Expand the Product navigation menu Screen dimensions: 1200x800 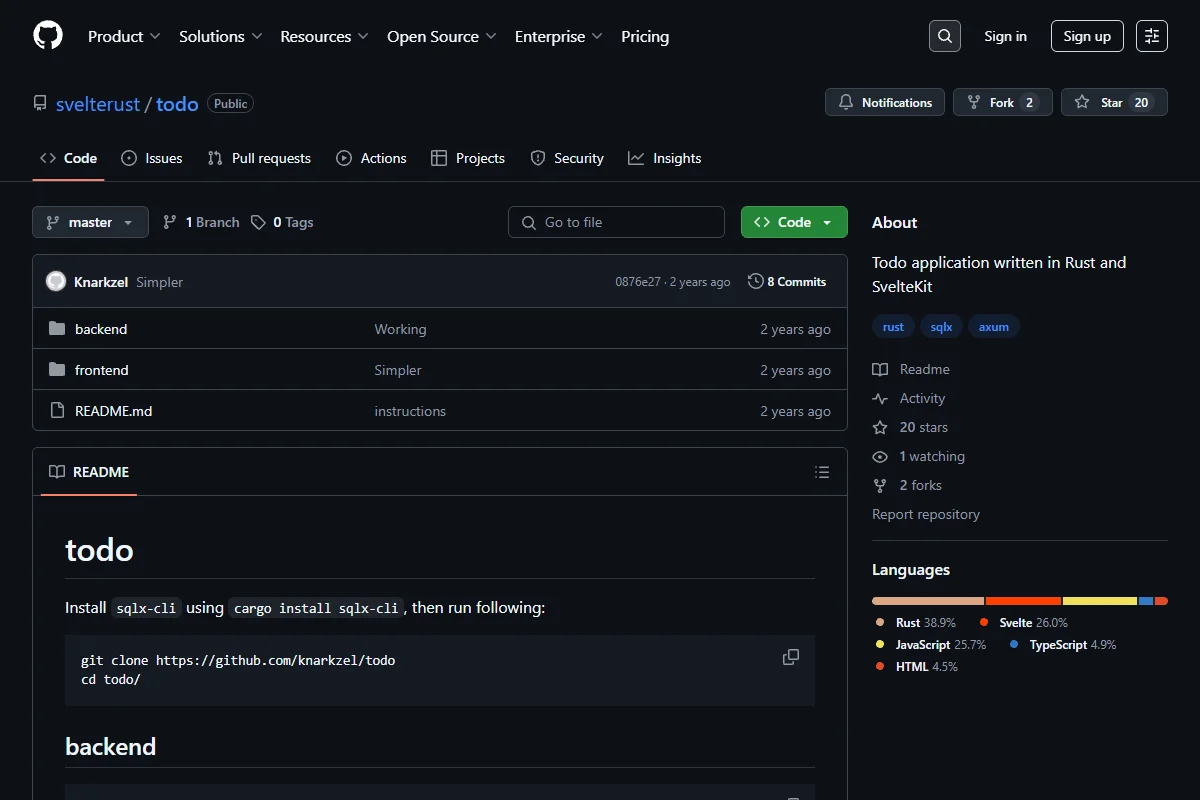tap(124, 36)
